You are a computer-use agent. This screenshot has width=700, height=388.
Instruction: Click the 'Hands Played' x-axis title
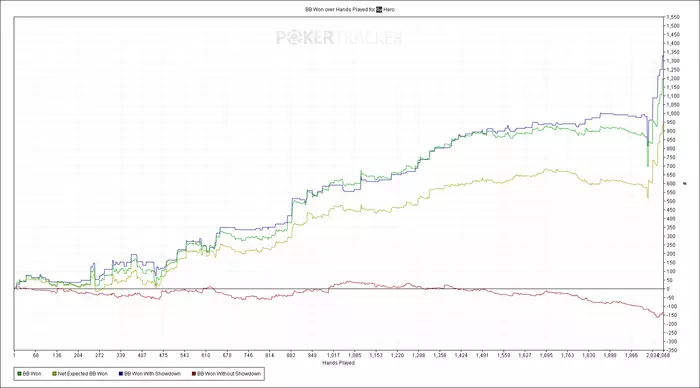coord(338,363)
